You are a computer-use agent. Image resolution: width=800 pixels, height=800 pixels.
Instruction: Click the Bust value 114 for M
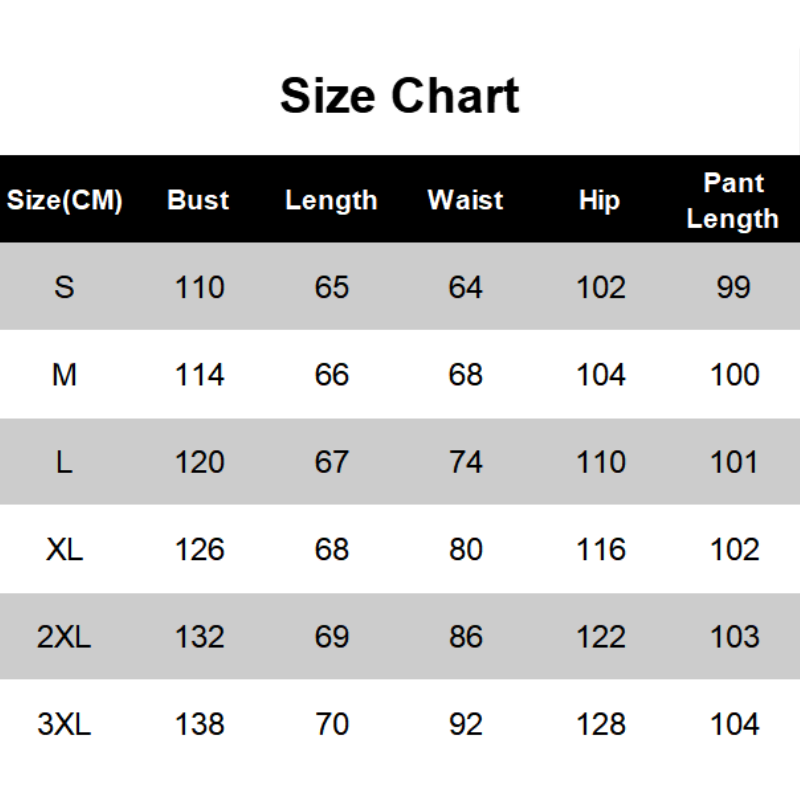pos(200,375)
